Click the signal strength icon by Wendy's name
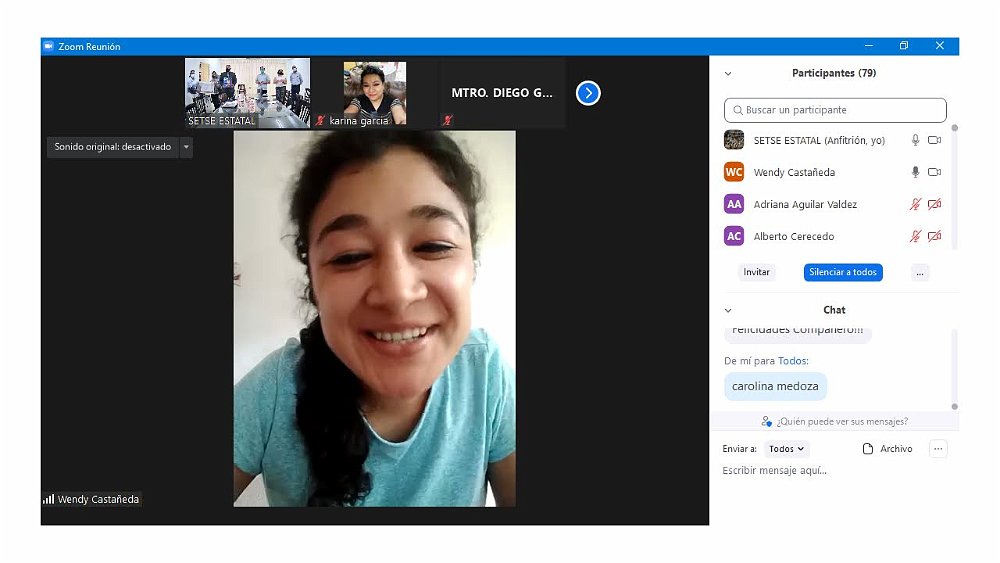Image resolution: width=1000 pixels, height=563 pixels. pyautogui.click(x=48, y=499)
